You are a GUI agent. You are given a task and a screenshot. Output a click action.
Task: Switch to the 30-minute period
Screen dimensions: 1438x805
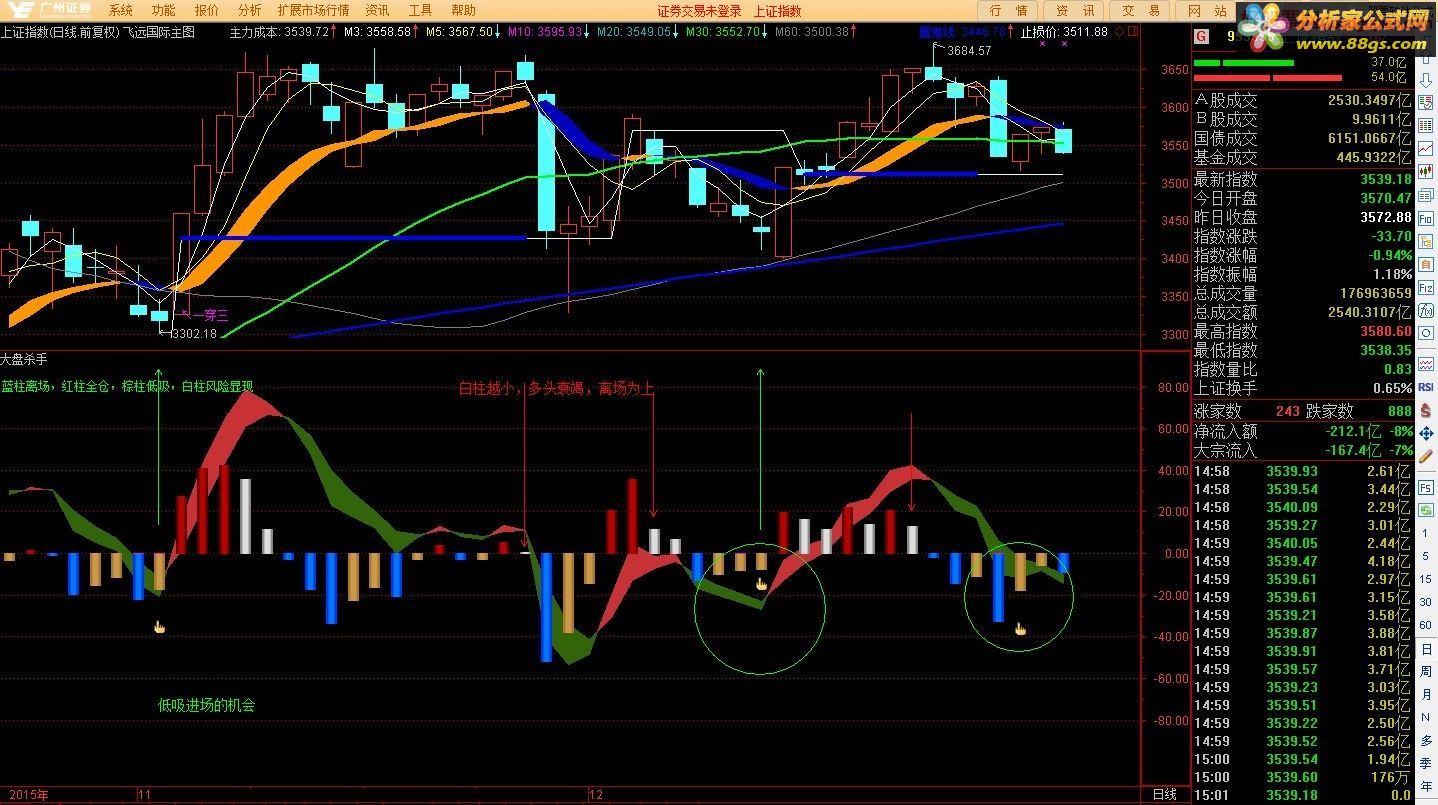click(x=1426, y=601)
